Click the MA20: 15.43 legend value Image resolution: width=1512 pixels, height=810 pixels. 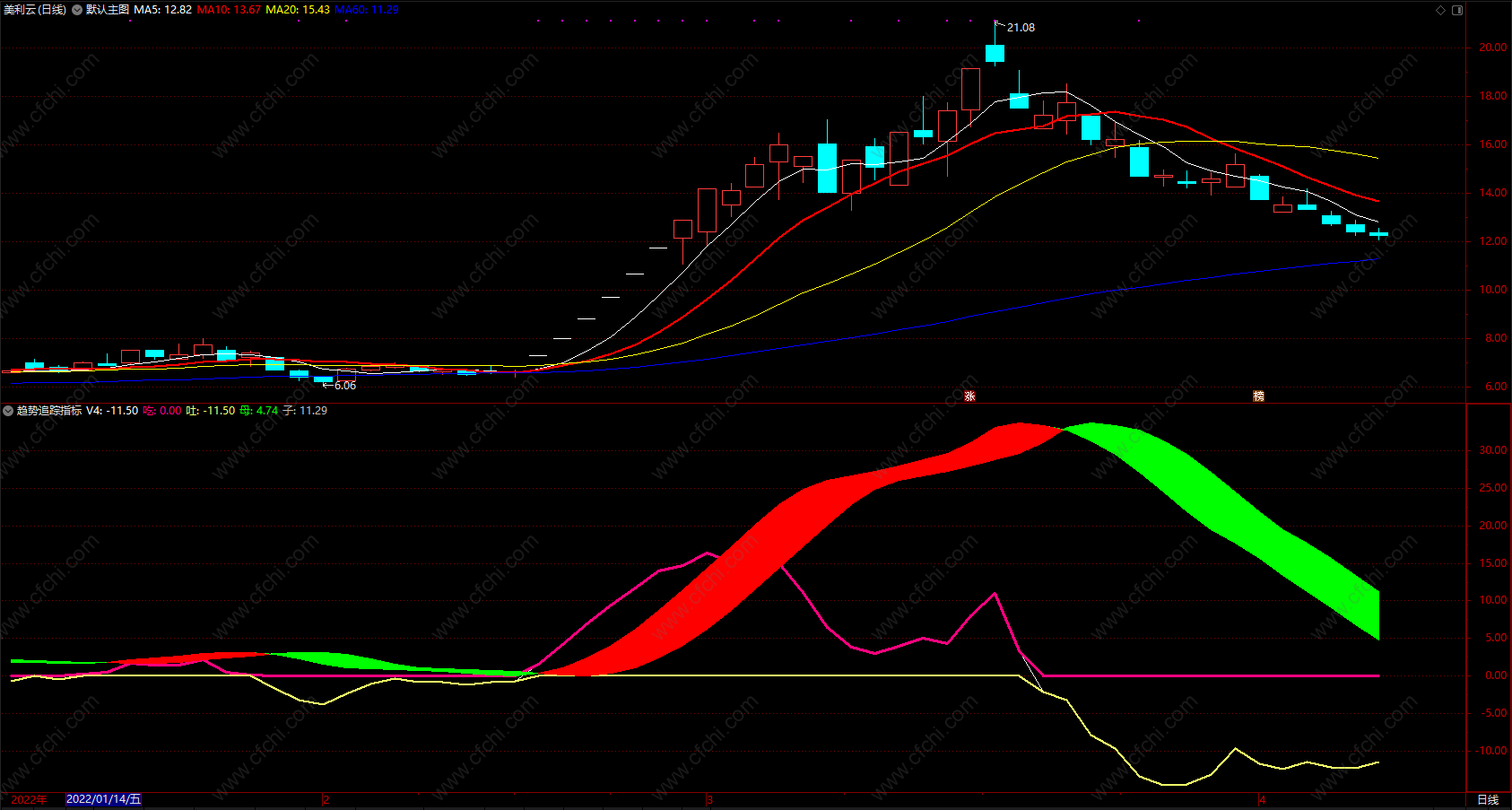(x=298, y=10)
